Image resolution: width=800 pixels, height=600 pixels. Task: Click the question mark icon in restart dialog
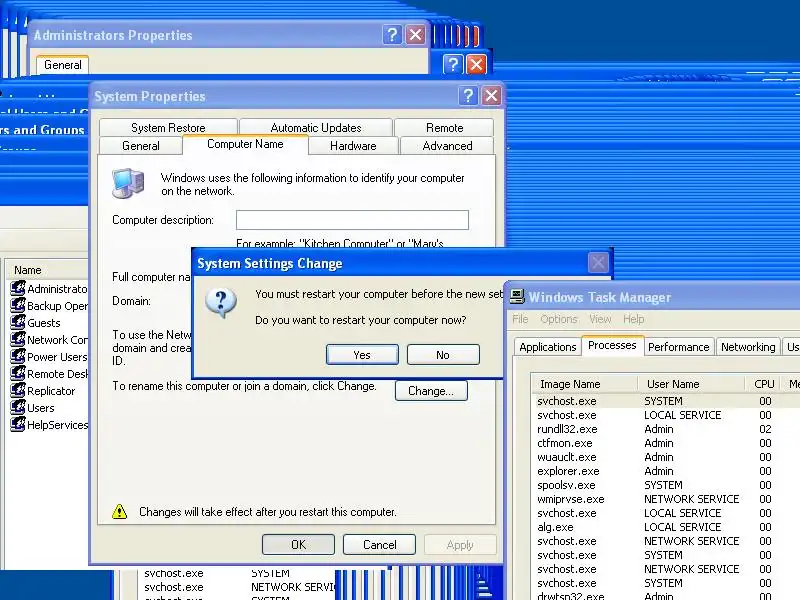click(x=221, y=302)
